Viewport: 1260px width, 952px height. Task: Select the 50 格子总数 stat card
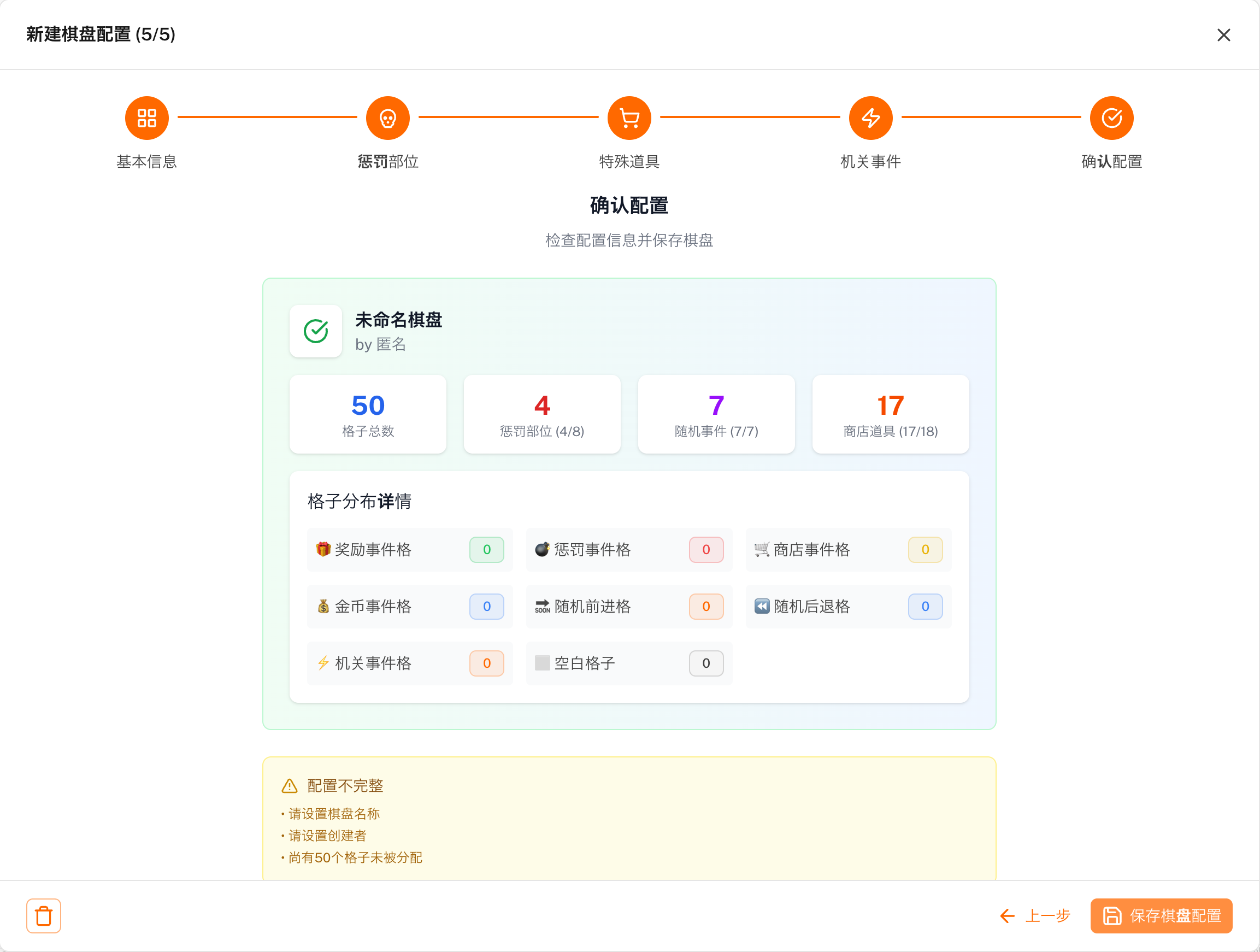click(x=367, y=414)
